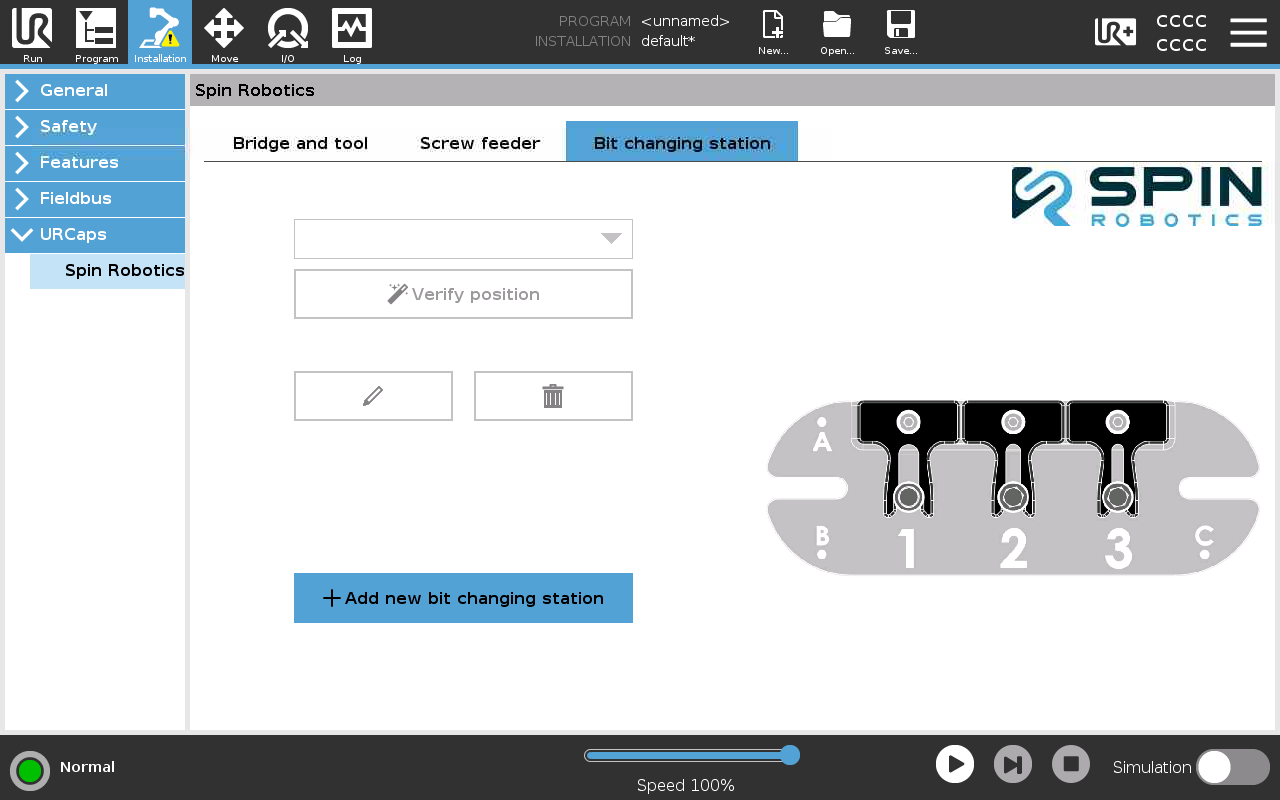1280x800 pixels.
Task: Select bit holder 1 on station diagram
Action: 908,460
